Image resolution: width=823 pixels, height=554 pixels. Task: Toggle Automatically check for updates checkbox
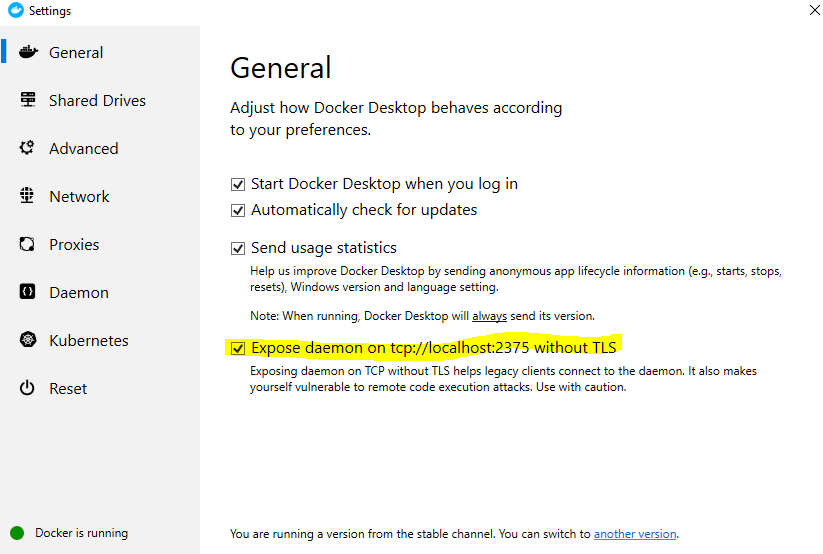238,211
